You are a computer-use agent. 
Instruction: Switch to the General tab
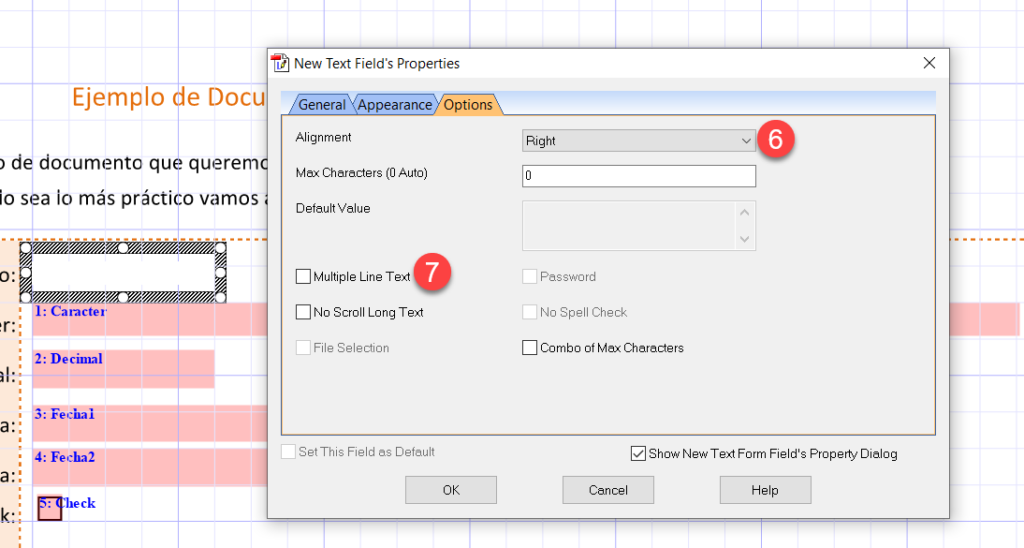321,105
